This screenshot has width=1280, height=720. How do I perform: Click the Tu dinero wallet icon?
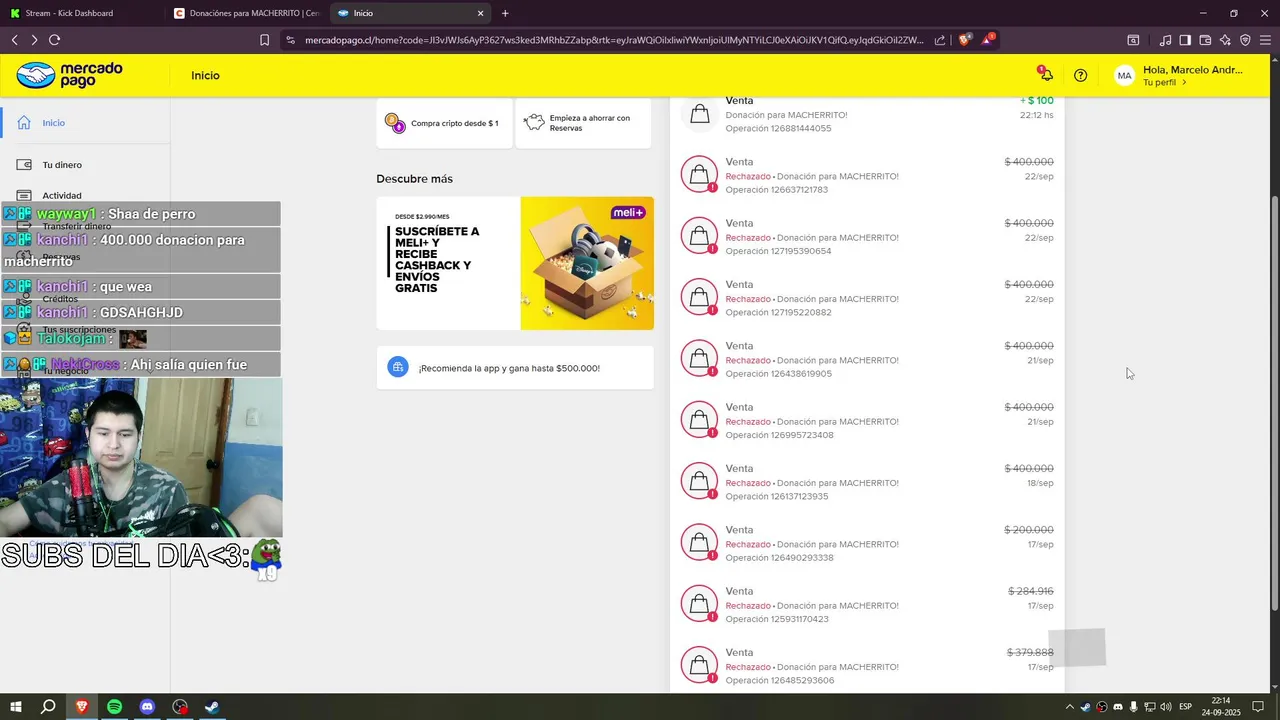(24, 165)
